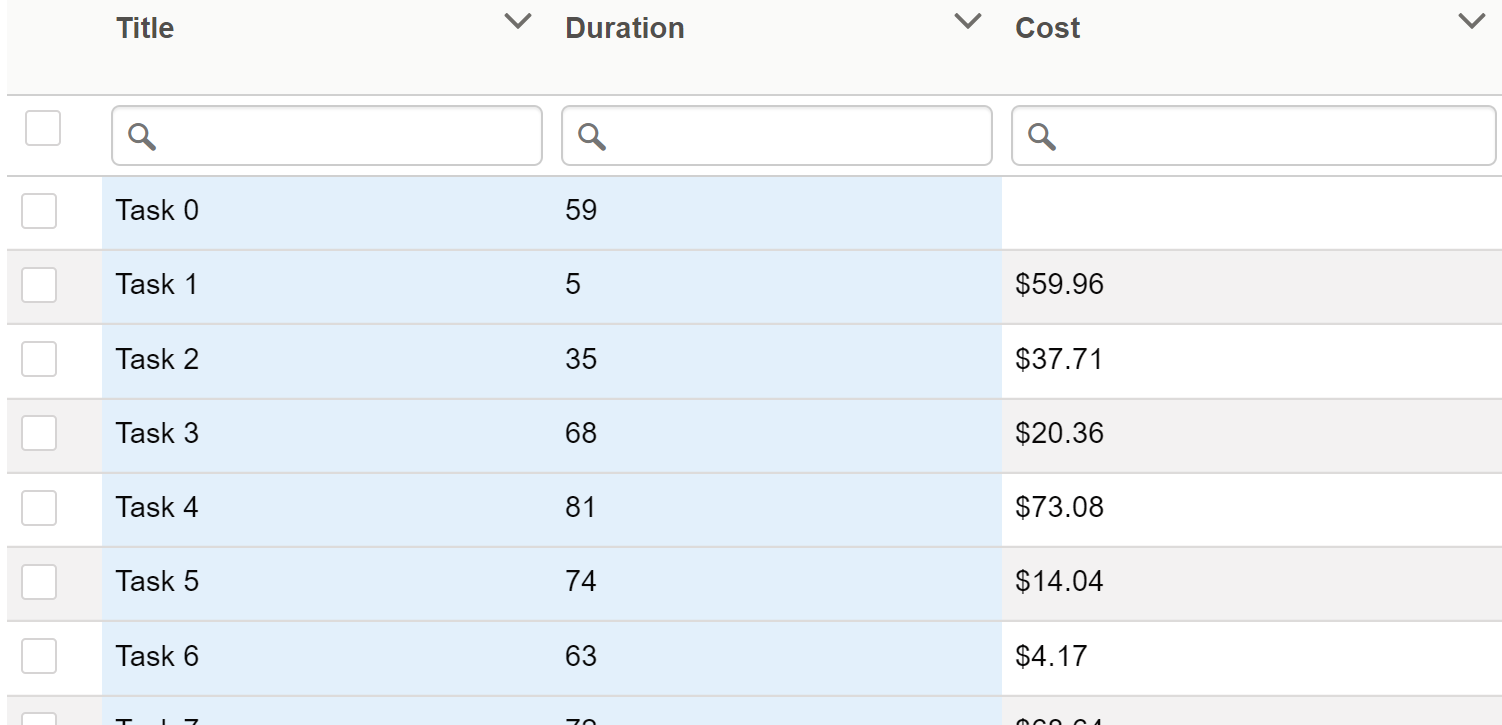Check the checkbox for Task 6

click(38, 655)
